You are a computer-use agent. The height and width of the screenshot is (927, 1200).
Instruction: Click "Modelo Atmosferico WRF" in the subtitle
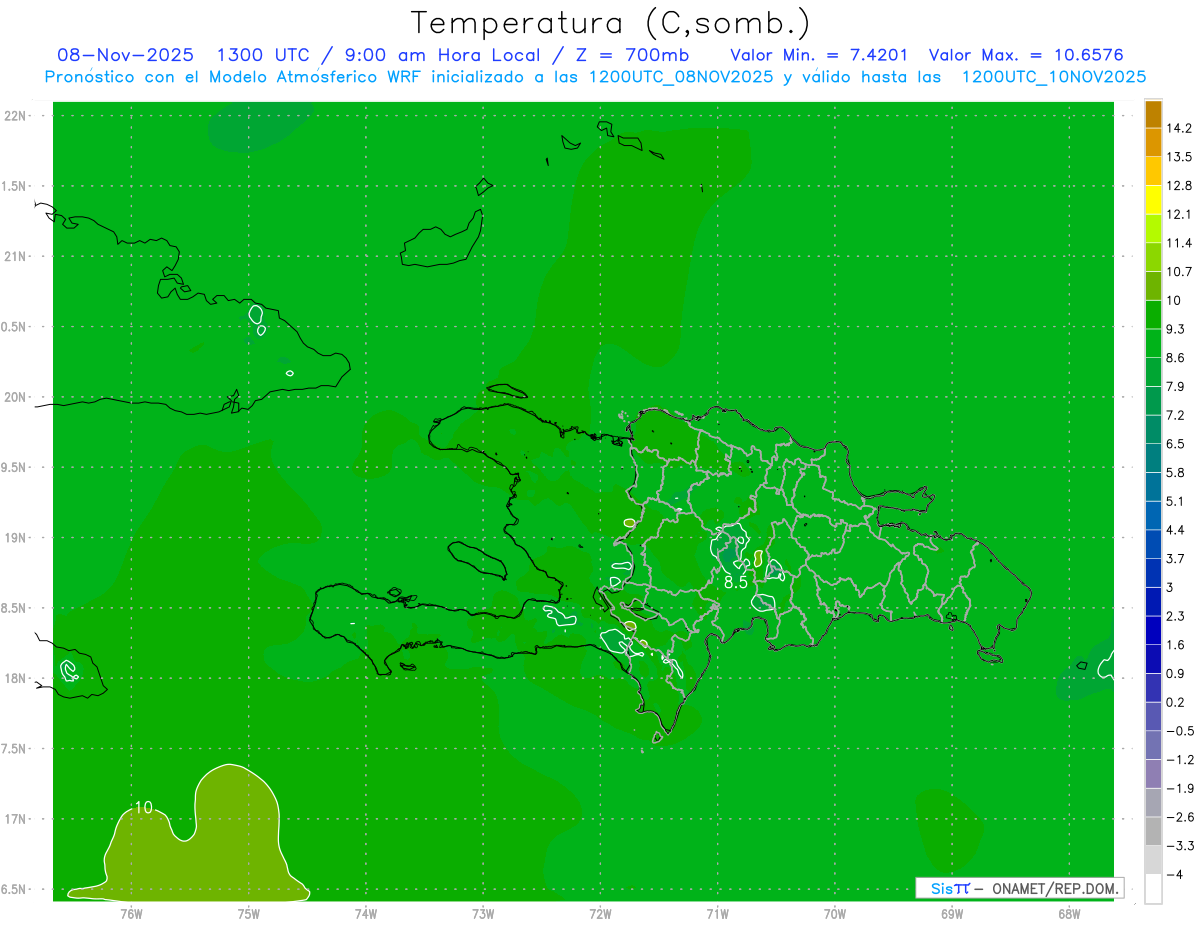click(305, 77)
